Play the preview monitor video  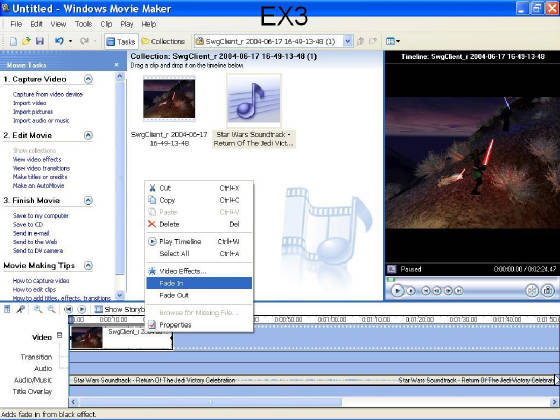pyautogui.click(x=397, y=291)
